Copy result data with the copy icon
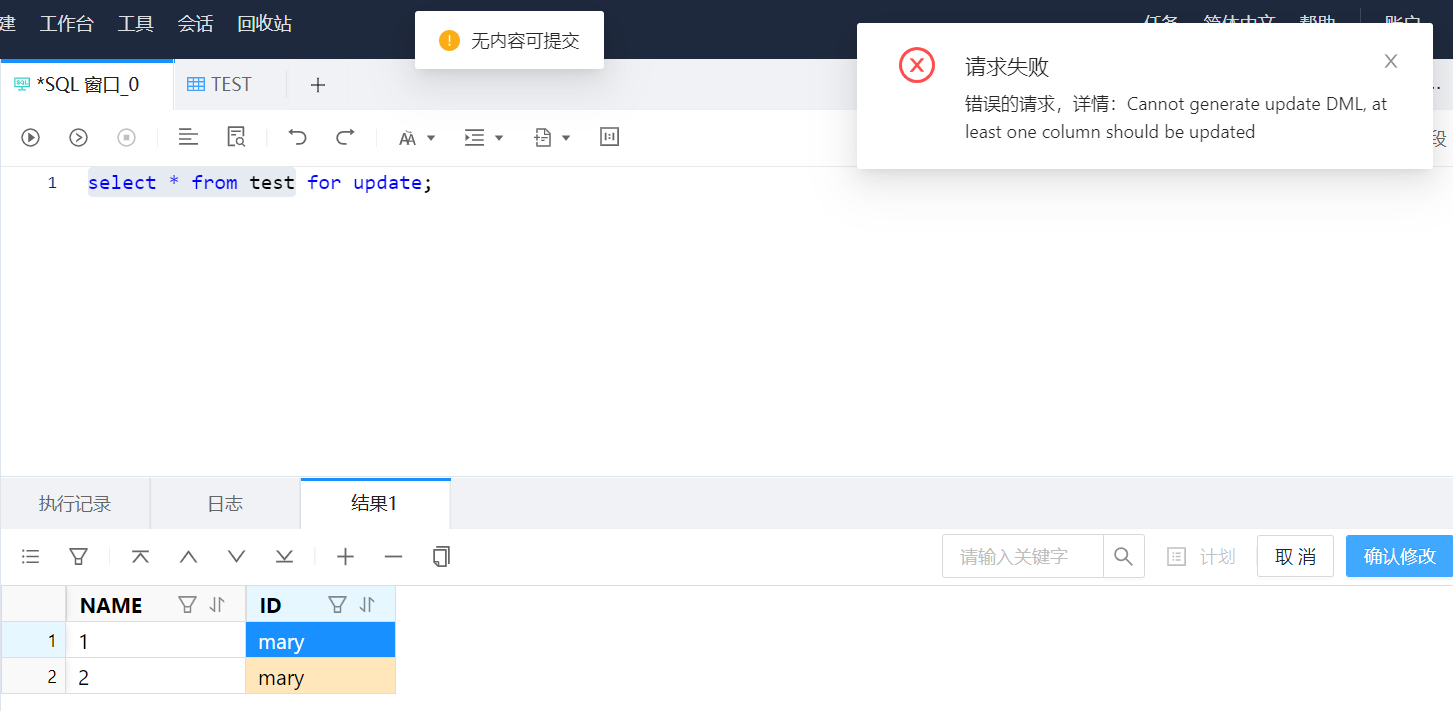Viewport: 1453px width, 711px height. tap(441, 556)
